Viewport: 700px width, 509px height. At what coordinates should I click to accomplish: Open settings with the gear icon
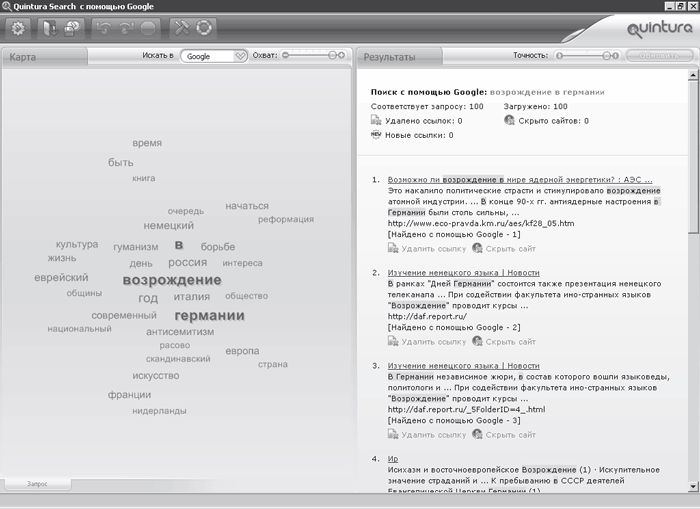[x=18, y=28]
